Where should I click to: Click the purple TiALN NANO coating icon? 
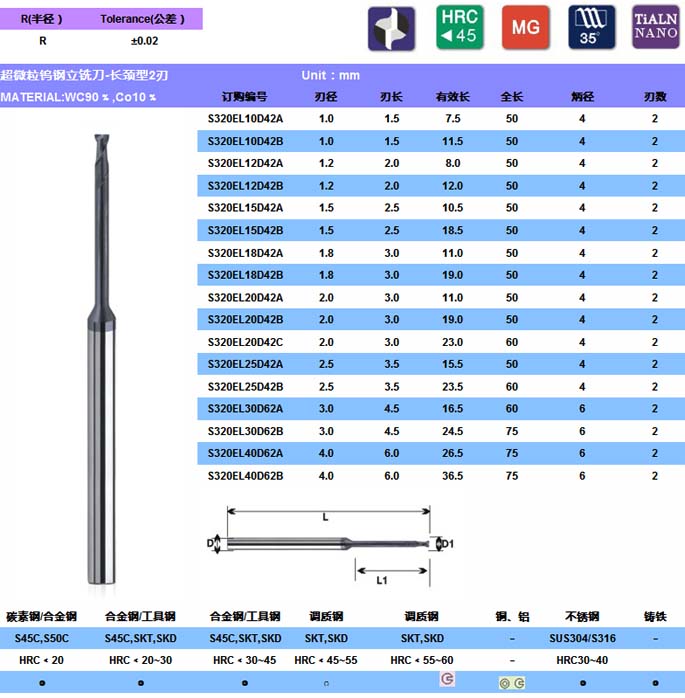coord(656,28)
